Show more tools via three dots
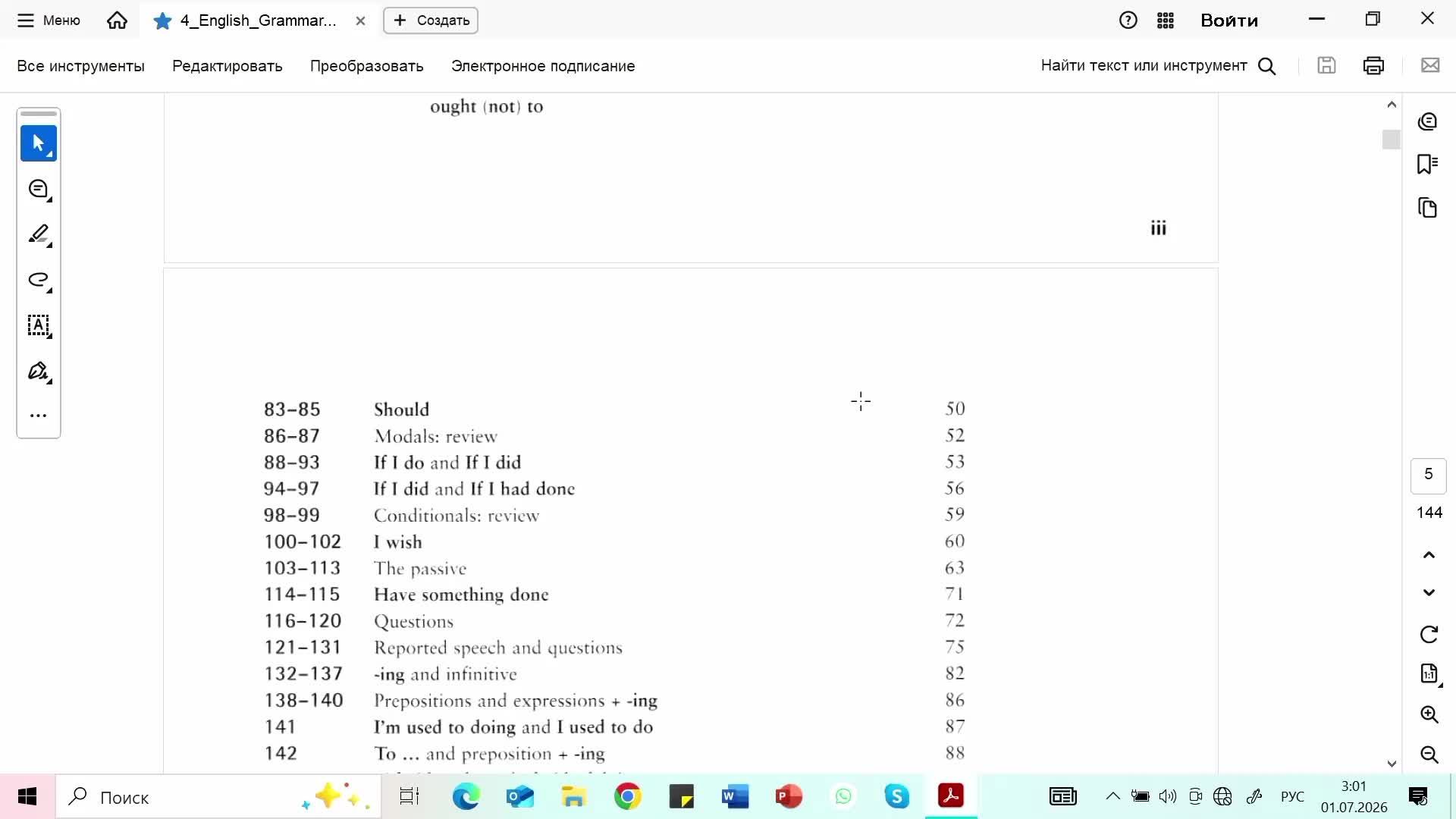The width and height of the screenshot is (1456, 819). 39,416
